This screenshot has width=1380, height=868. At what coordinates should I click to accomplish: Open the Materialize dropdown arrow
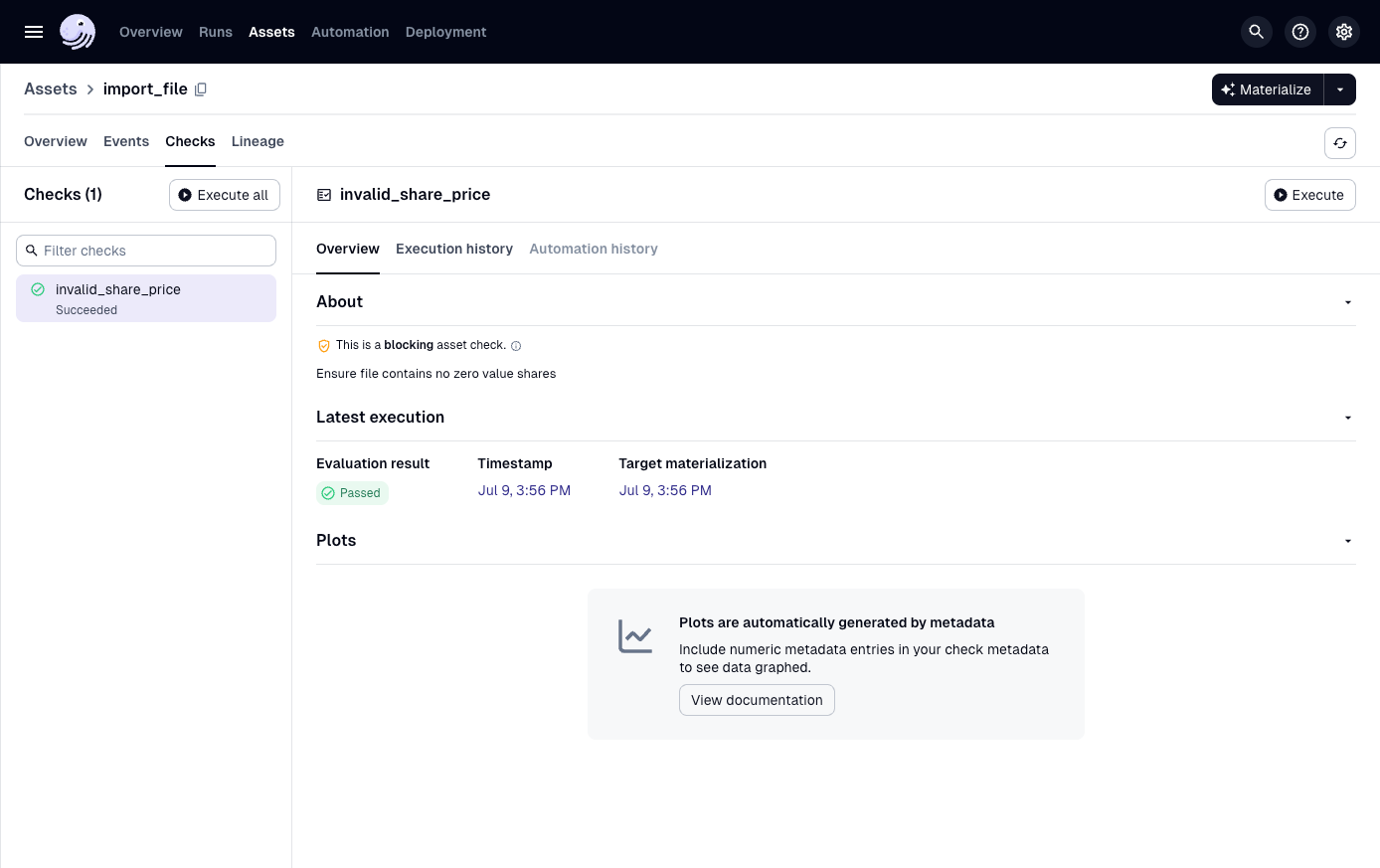pos(1339,88)
